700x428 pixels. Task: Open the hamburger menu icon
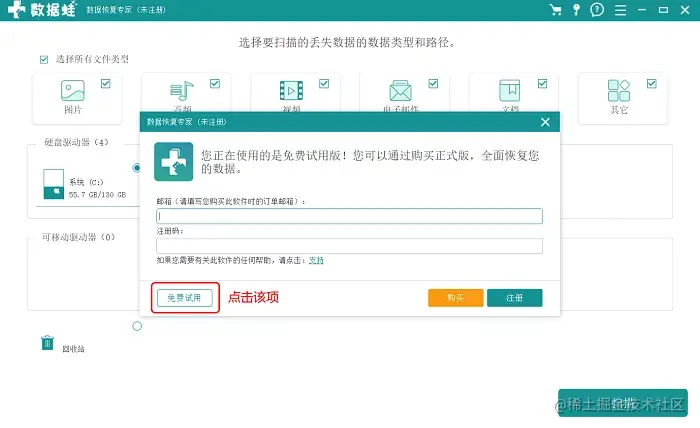point(620,10)
